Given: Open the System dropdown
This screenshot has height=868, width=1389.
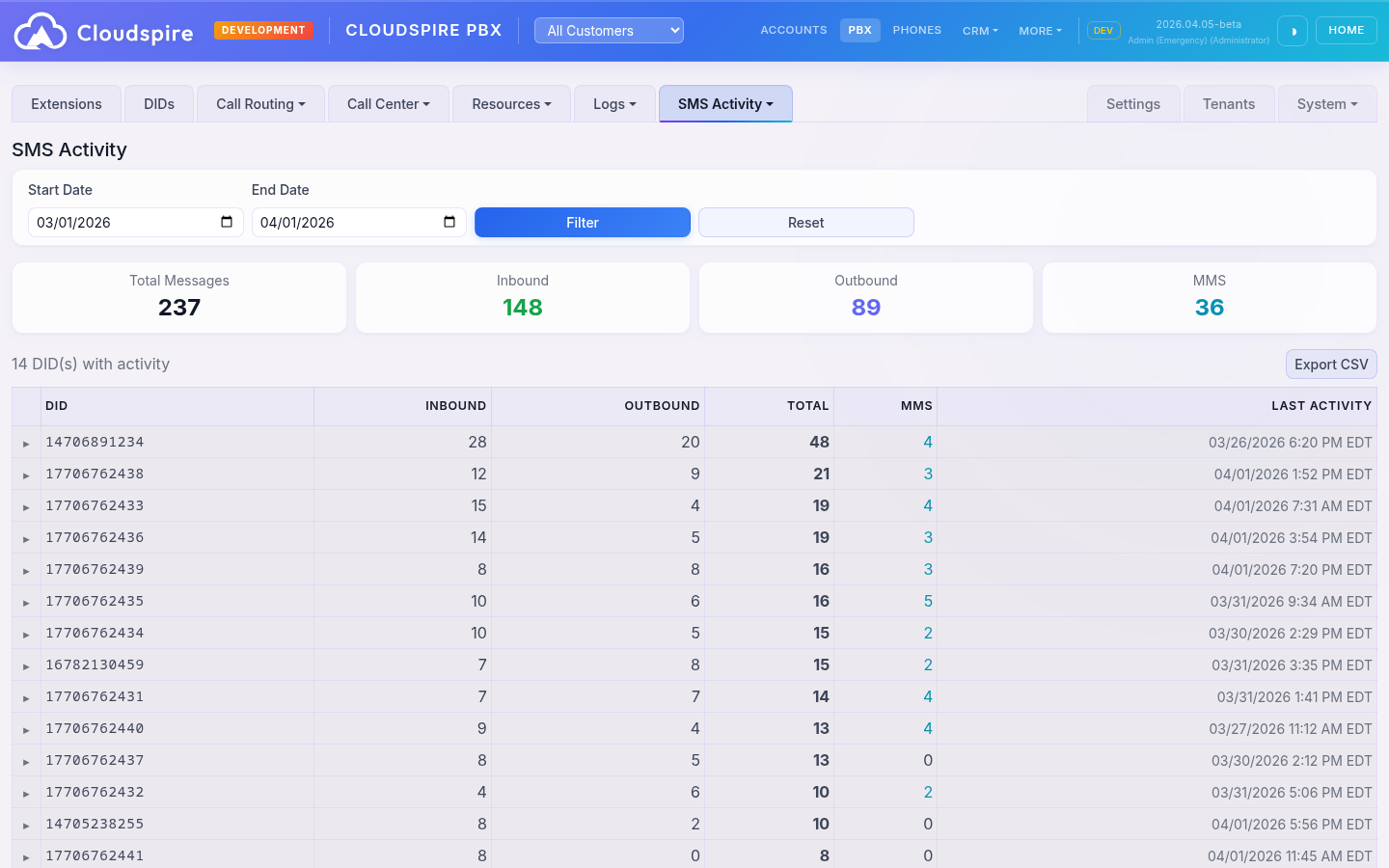Looking at the screenshot, I should (1326, 103).
